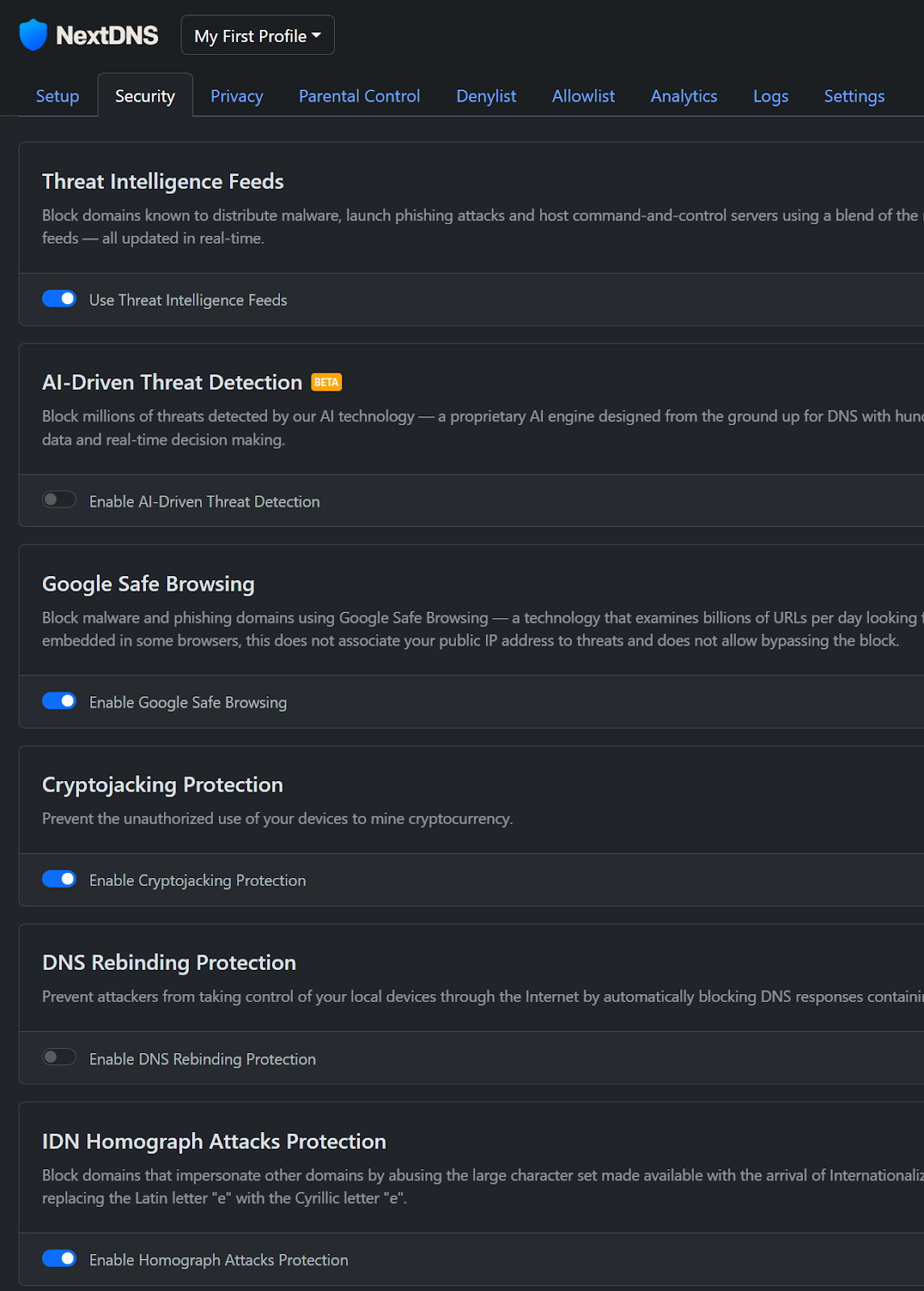Go to Parental Control settings
Screen dimensions: 924x1291
coord(359,95)
